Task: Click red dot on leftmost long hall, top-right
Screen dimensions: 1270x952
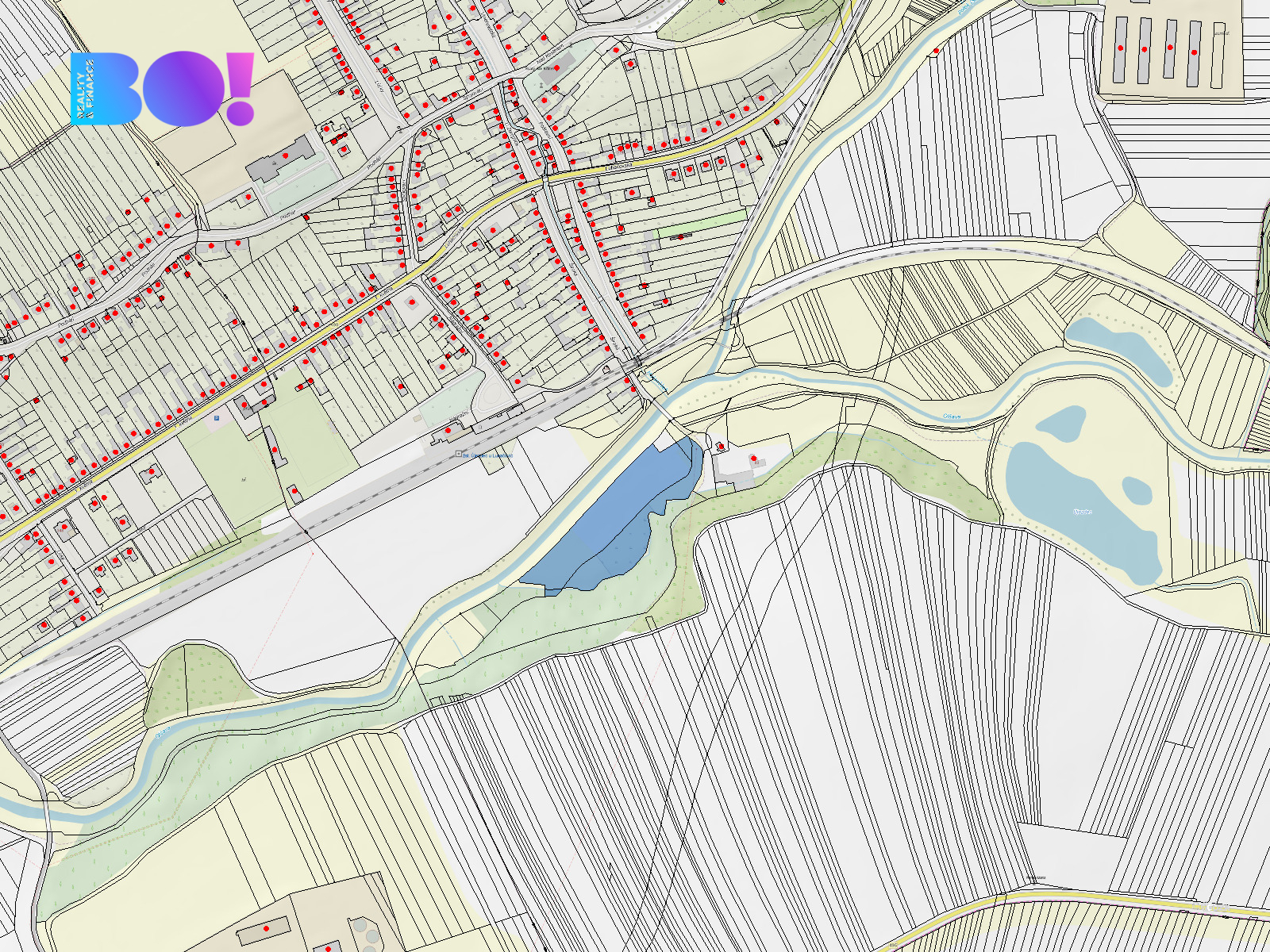Action: 1121,48
